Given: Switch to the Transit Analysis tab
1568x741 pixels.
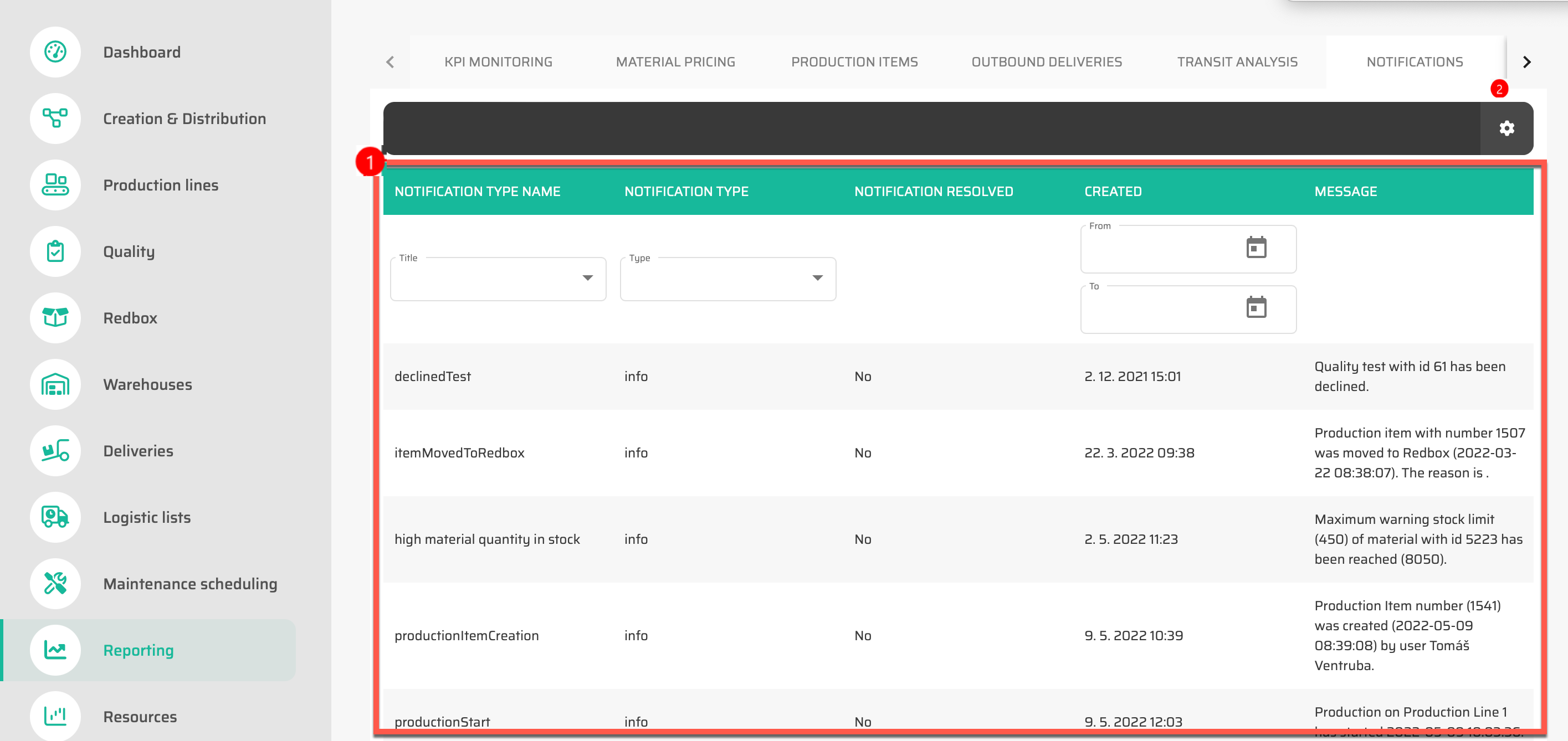Looking at the screenshot, I should click(x=1236, y=62).
